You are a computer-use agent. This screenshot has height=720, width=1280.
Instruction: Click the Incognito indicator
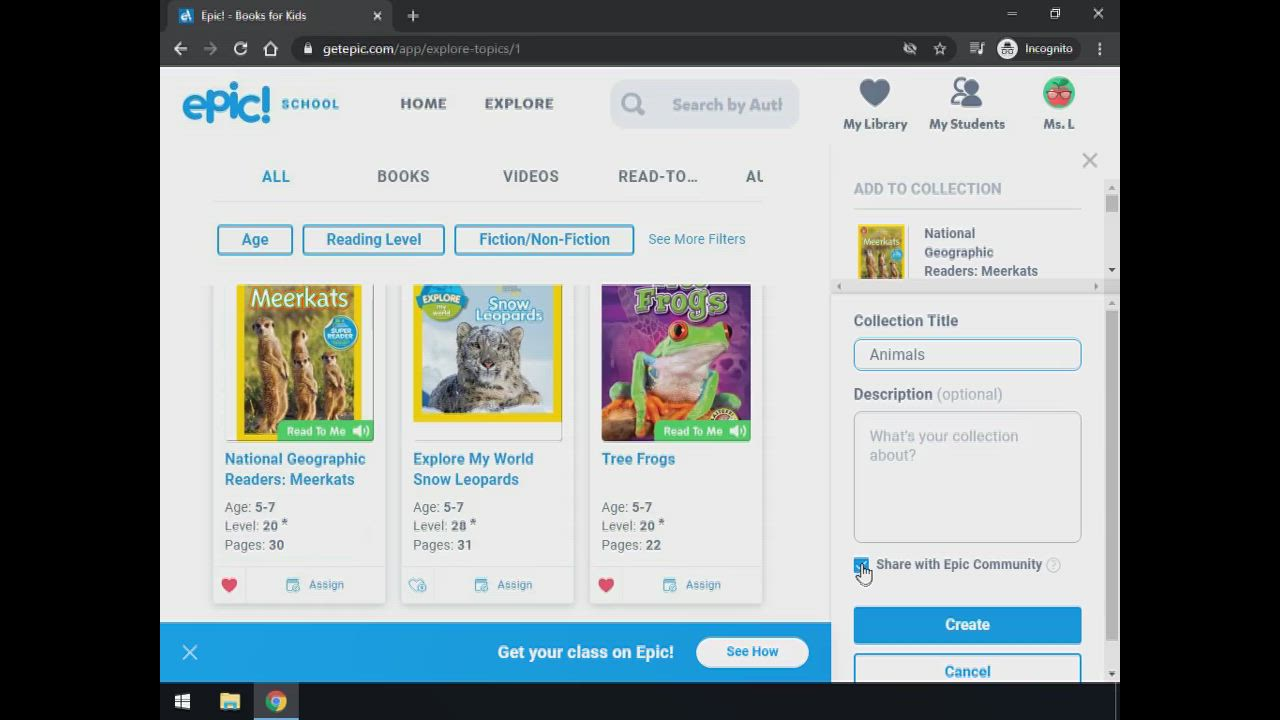(1035, 48)
